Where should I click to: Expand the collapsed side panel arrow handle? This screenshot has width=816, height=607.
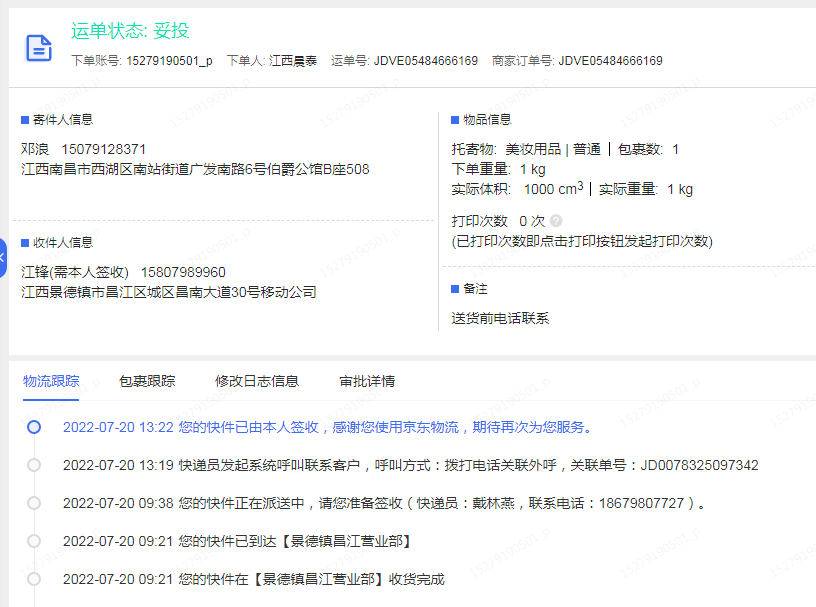[3, 258]
